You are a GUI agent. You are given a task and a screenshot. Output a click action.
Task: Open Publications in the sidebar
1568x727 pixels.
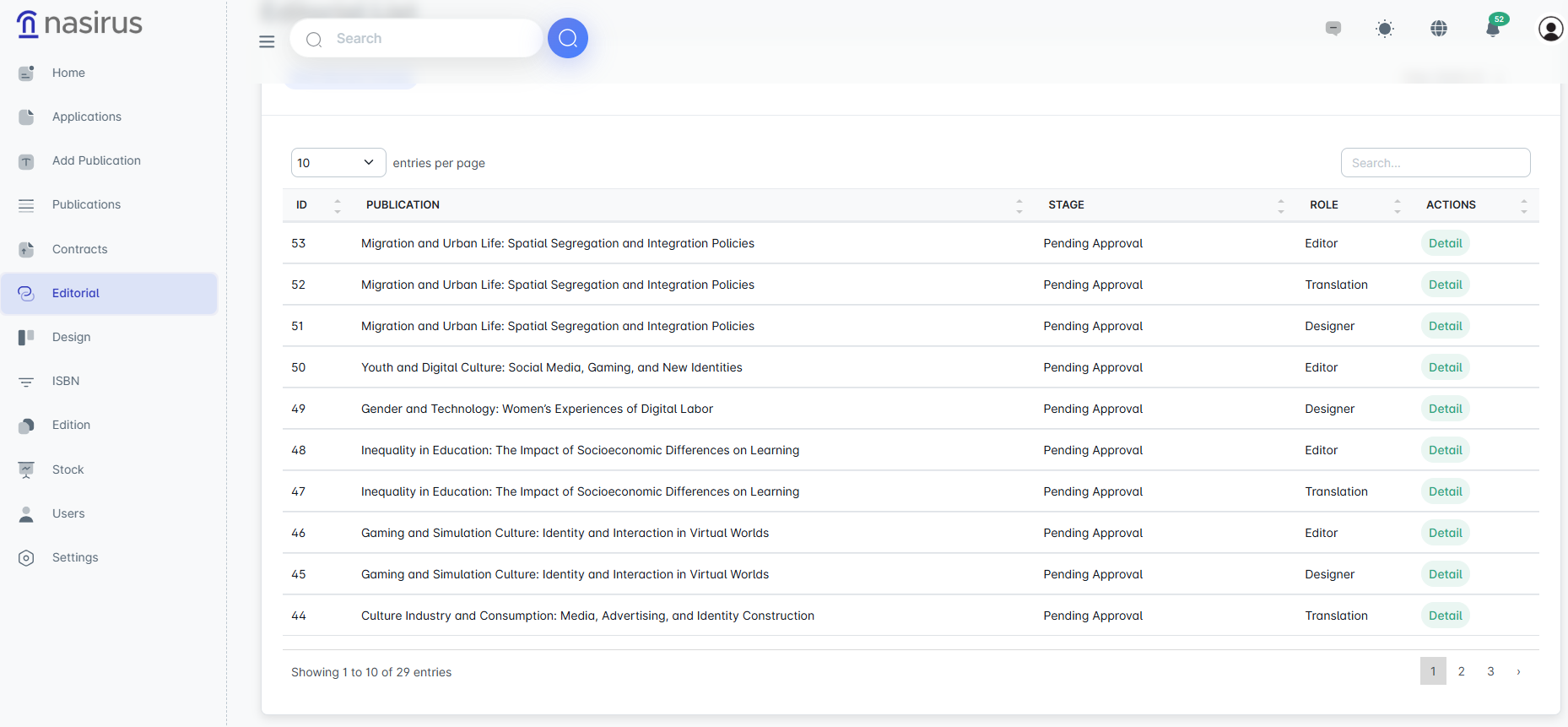coord(86,205)
